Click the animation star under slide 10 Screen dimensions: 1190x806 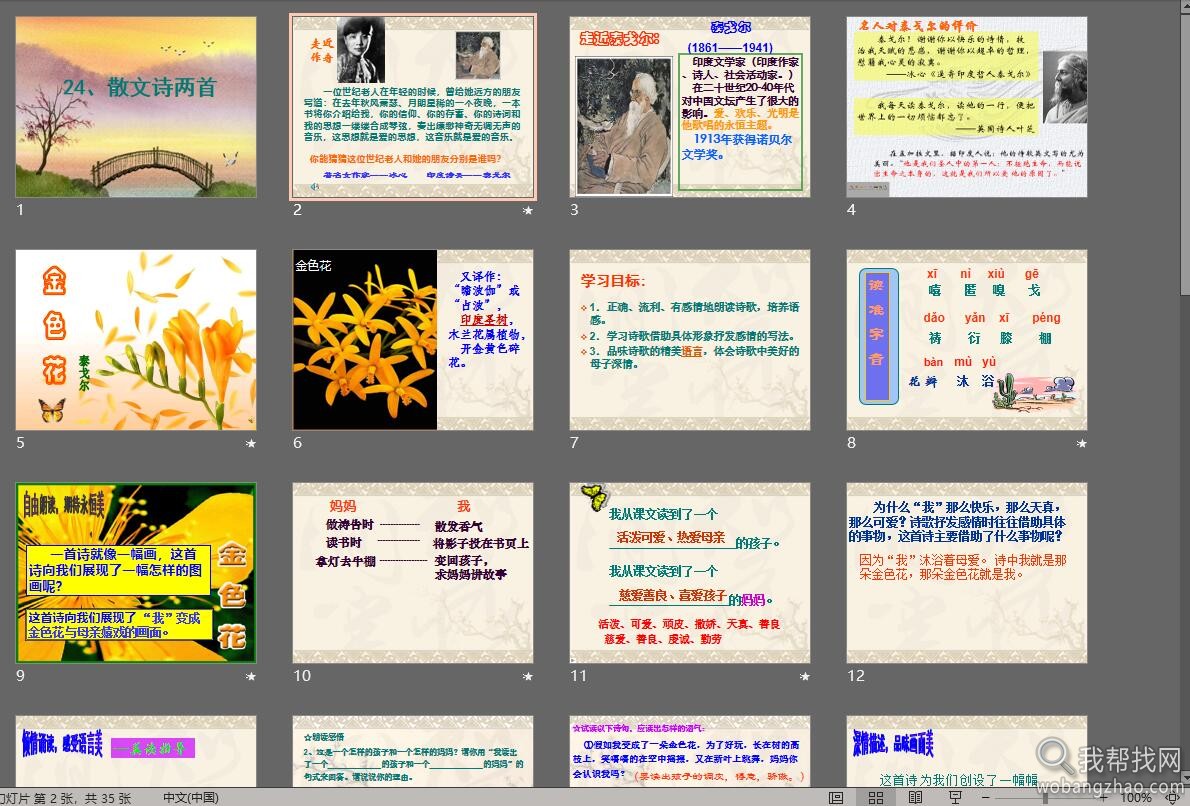(x=527, y=676)
